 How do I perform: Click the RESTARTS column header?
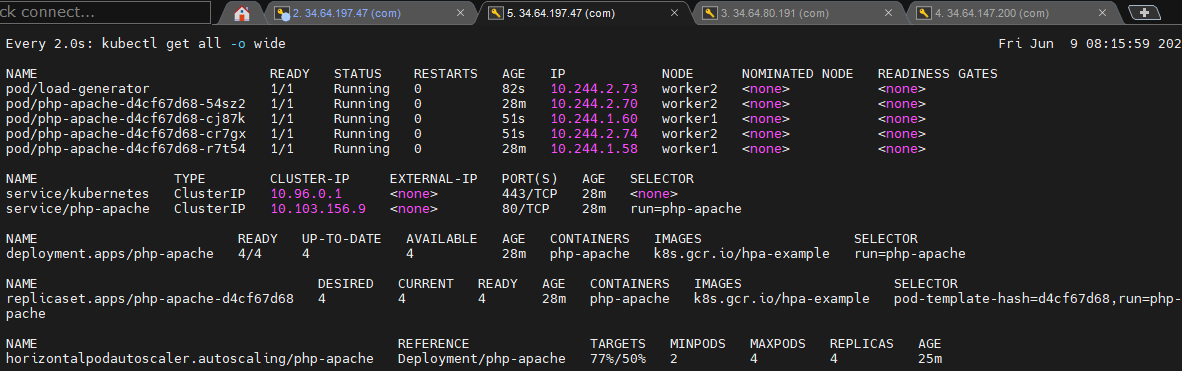tap(446, 73)
